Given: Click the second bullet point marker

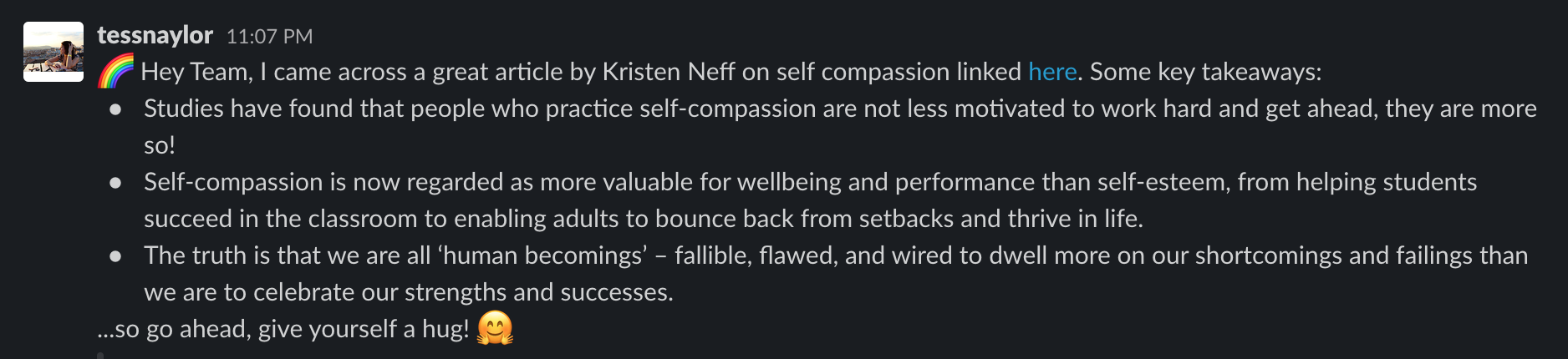Looking at the screenshot, I should pyautogui.click(x=115, y=183).
